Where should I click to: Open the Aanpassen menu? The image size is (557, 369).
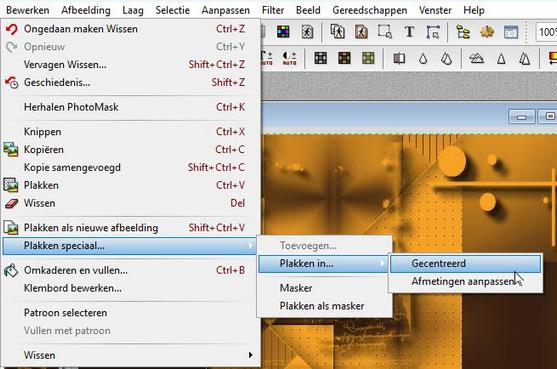[226, 10]
